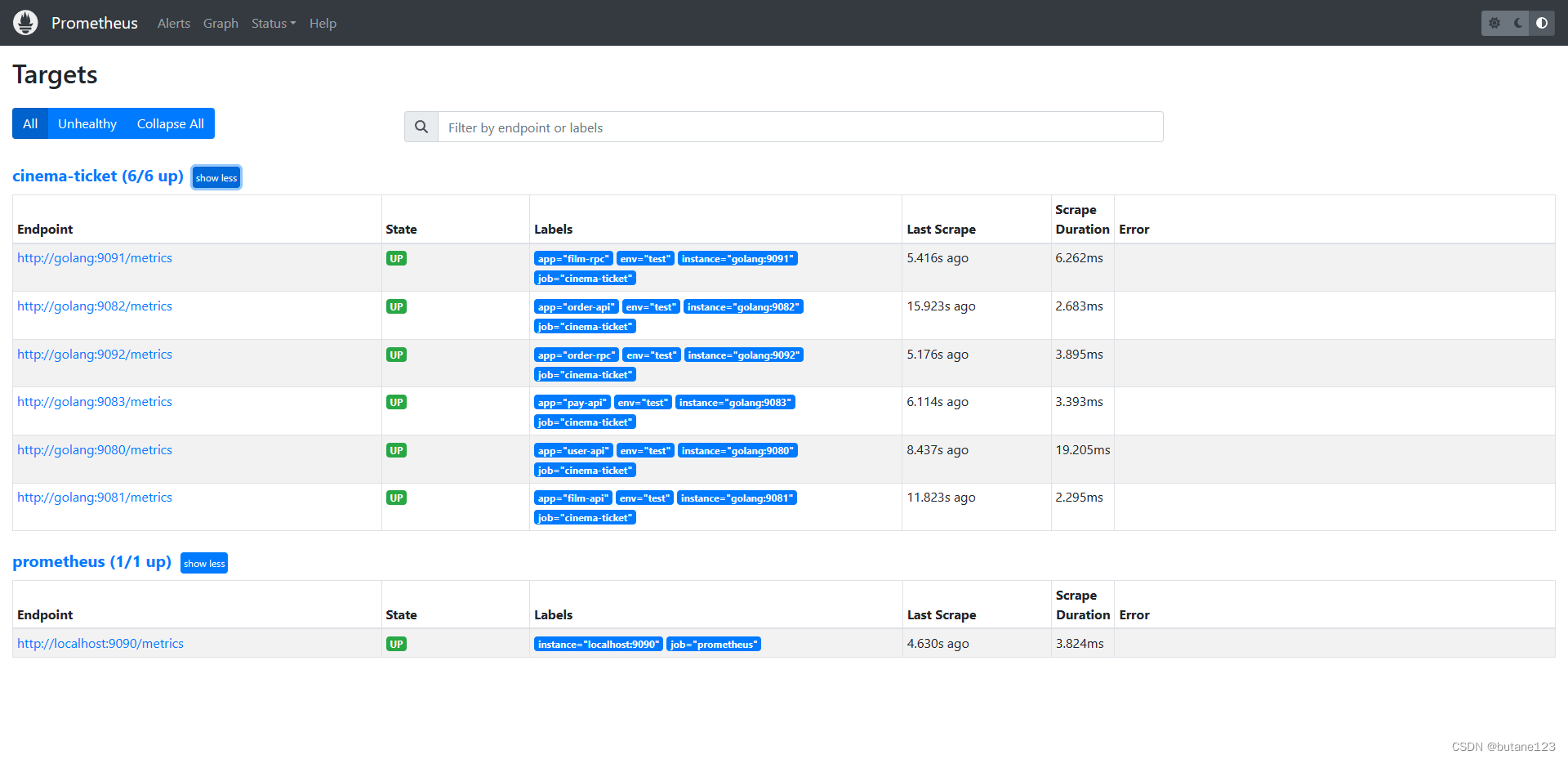The image size is (1568, 759).
Task: Open http://golang:9083/metrics endpoint
Action: [95, 402]
